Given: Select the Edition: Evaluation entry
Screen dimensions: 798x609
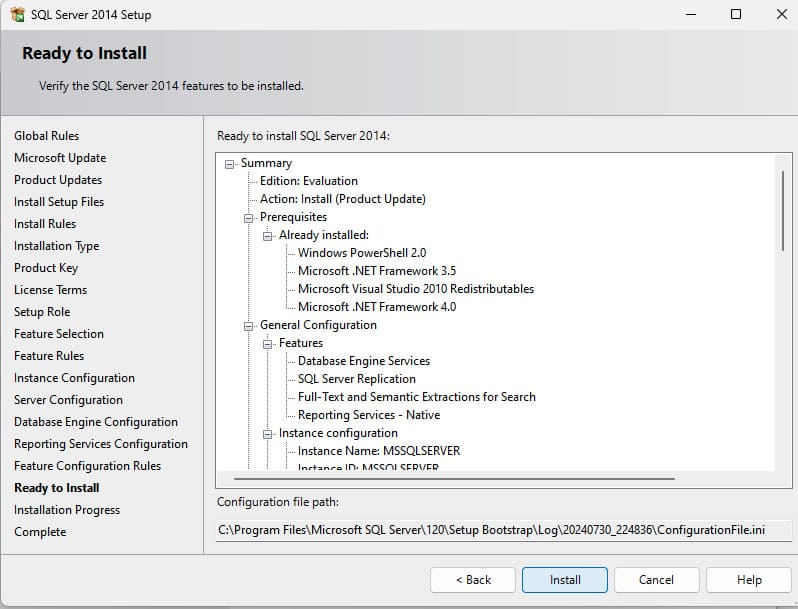Looking at the screenshot, I should coord(308,181).
